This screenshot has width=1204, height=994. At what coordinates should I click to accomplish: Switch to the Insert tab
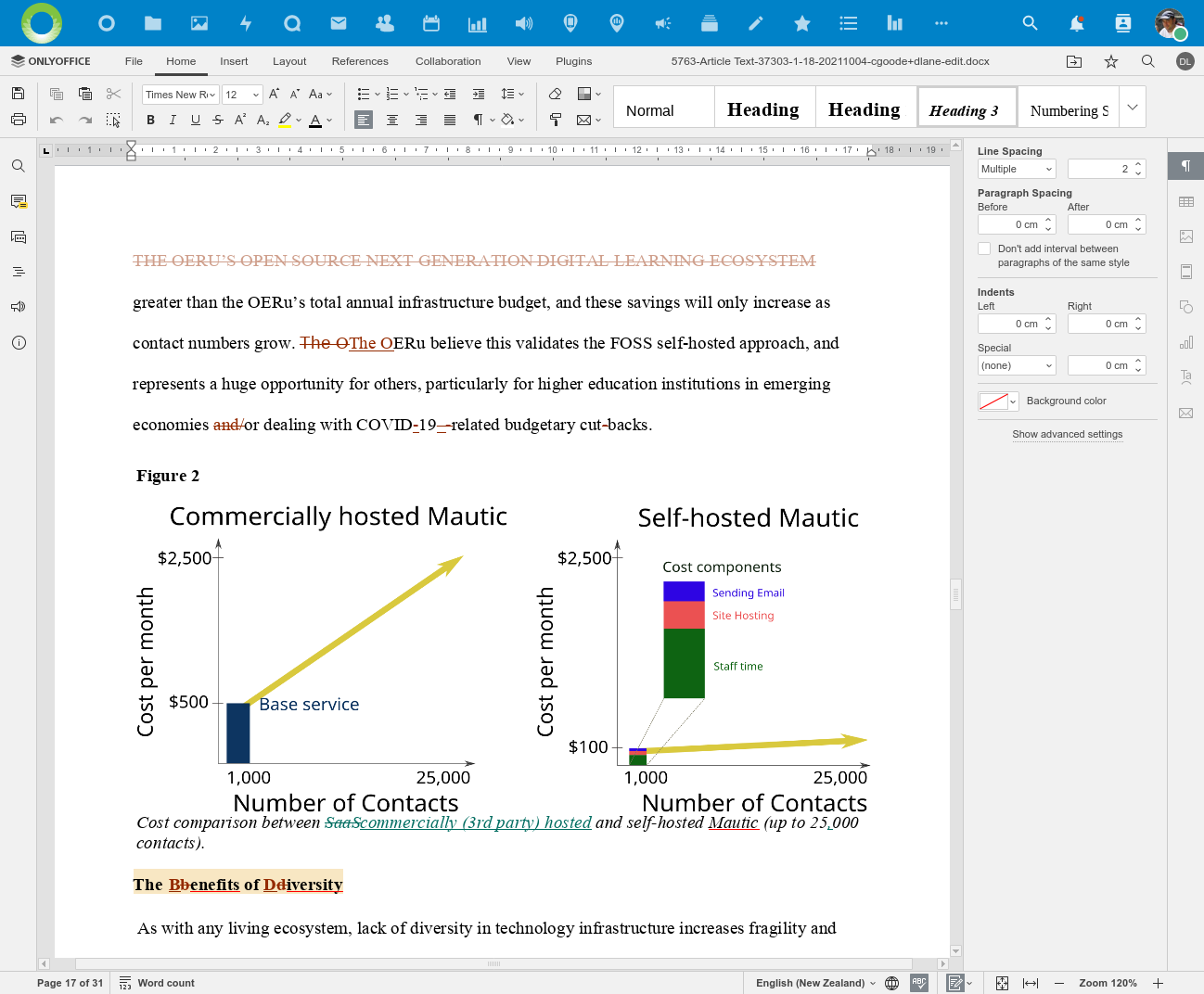click(234, 61)
